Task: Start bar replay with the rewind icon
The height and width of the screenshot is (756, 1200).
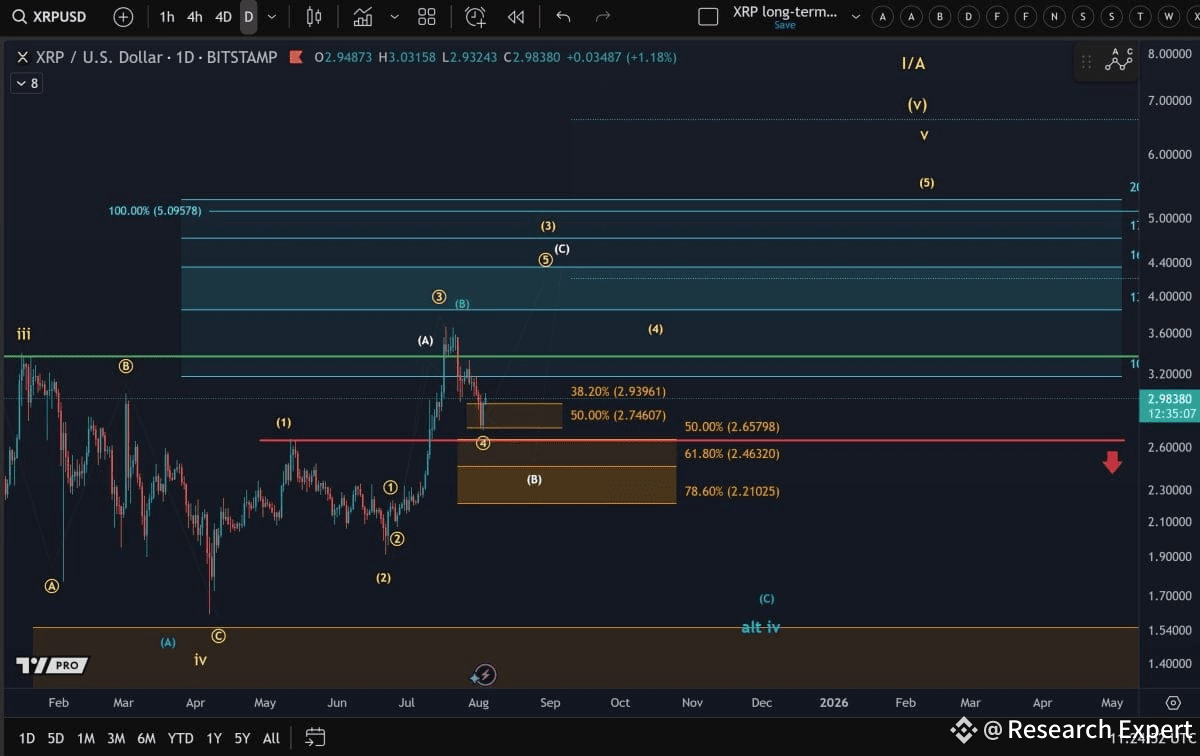Action: (x=516, y=17)
